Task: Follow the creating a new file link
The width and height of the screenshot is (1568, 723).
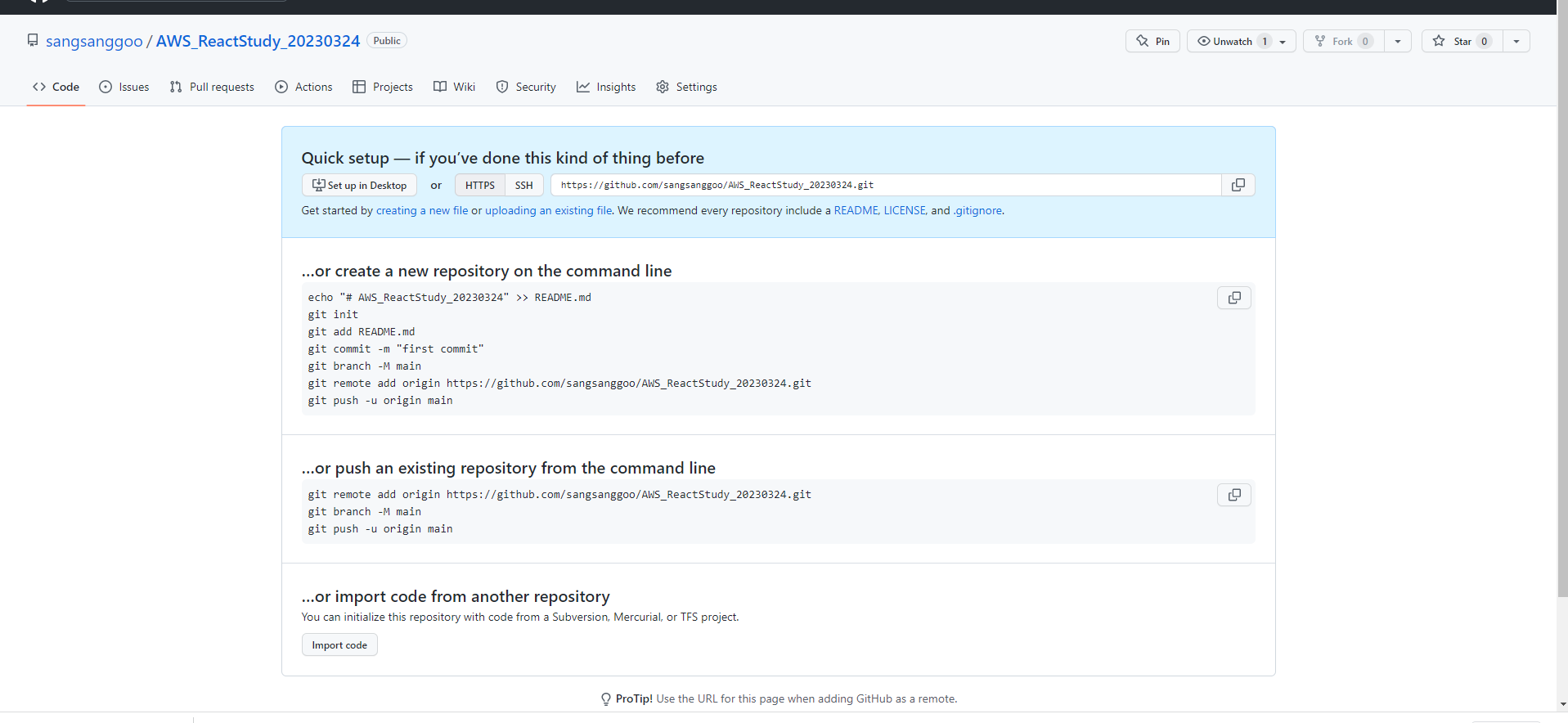Action: [422, 210]
